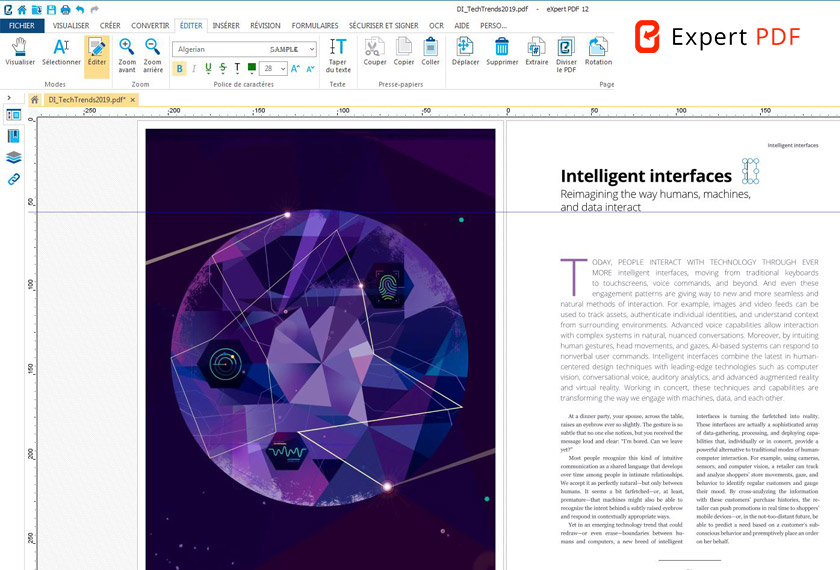840x570 pixels.
Task: Toggle italic formatting I button
Action: point(194,69)
